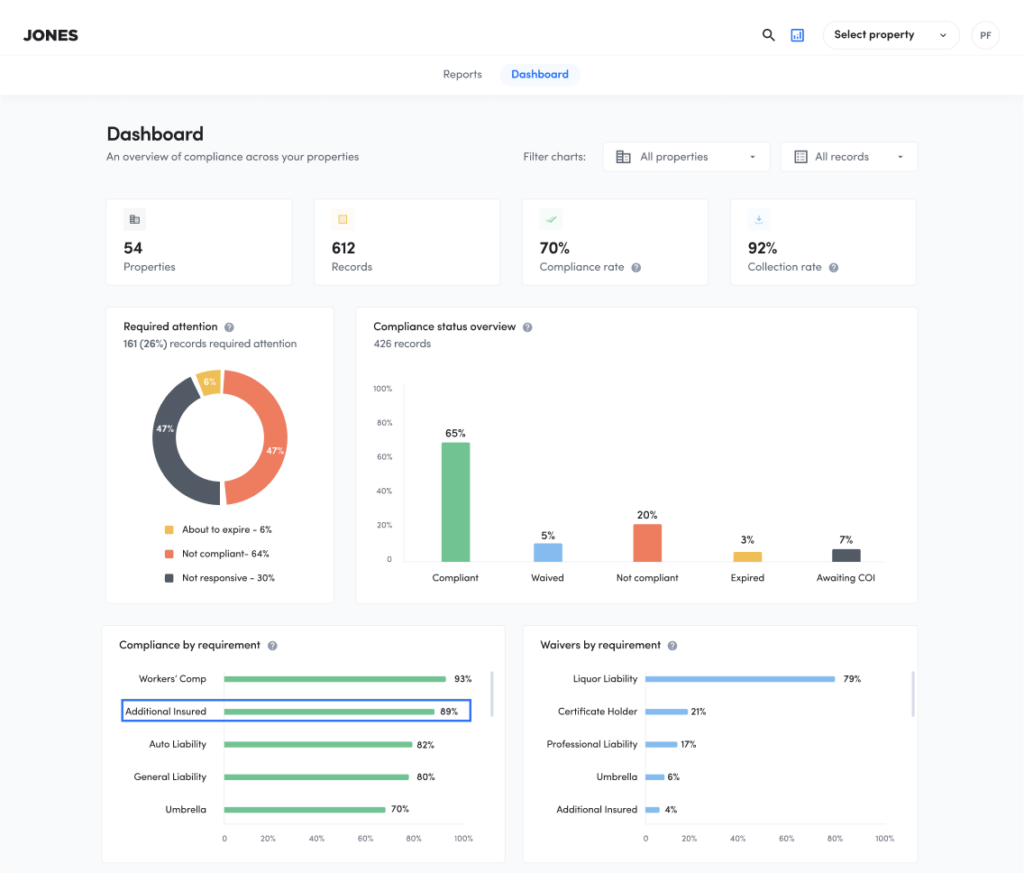Click the Workers' Comp 93% bar
1024x873 pixels.
pyautogui.click(x=334, y=679)
